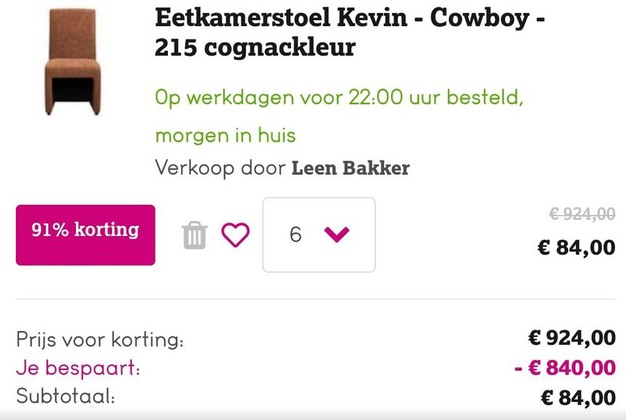Image resolution: width=626 pixels, height=420 pixels.
Task: Click the € 924,00 pre-discount total
Action: (x=572, y=339)
